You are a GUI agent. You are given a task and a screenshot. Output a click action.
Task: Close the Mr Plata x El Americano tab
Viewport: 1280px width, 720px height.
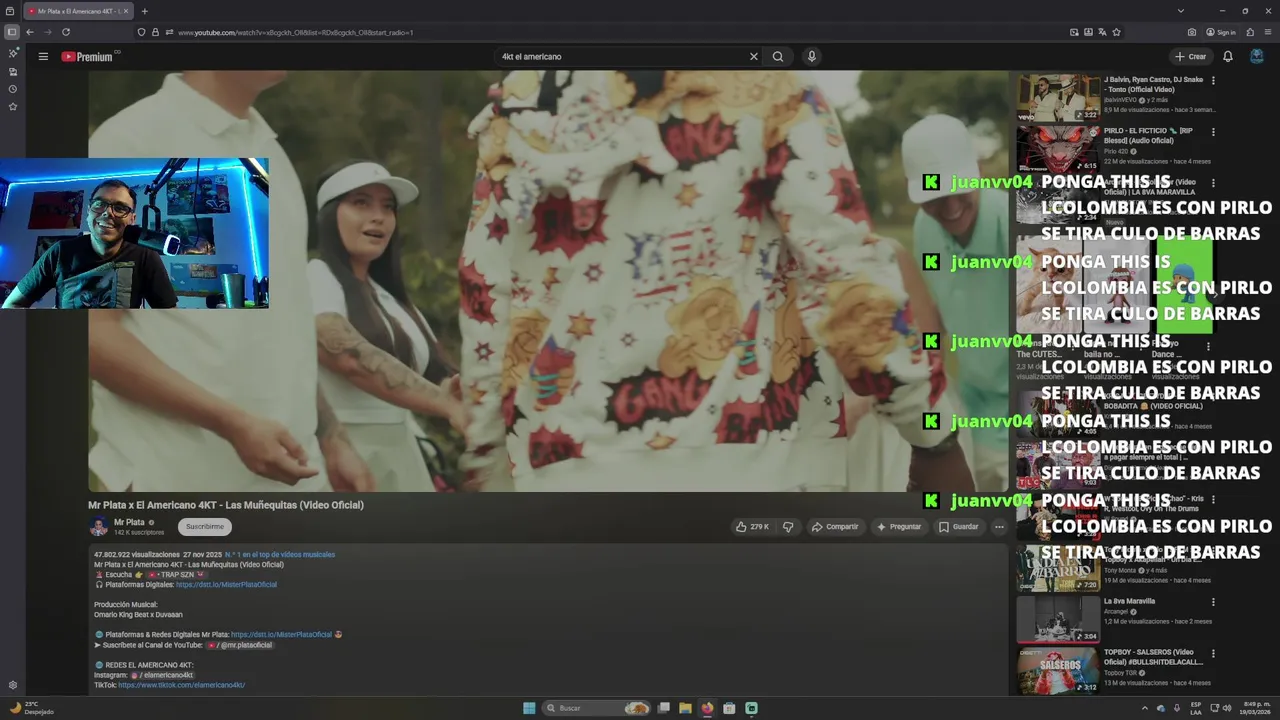click(126, 11)
